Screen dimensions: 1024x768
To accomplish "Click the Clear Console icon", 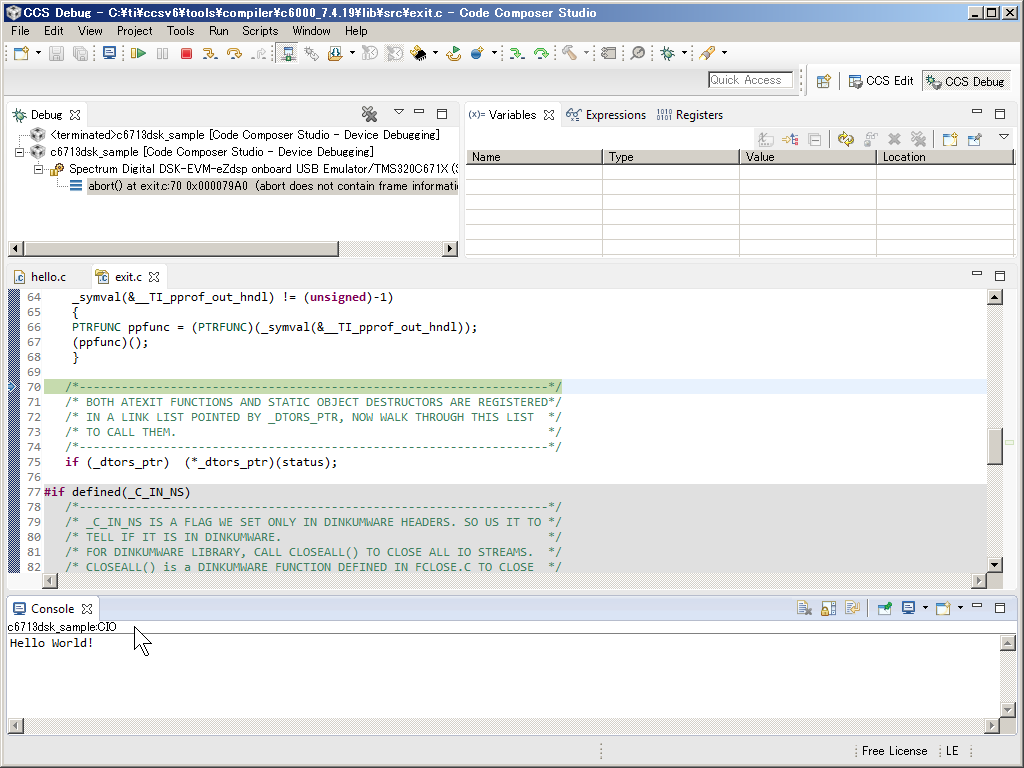I will [x=805, y=609].
